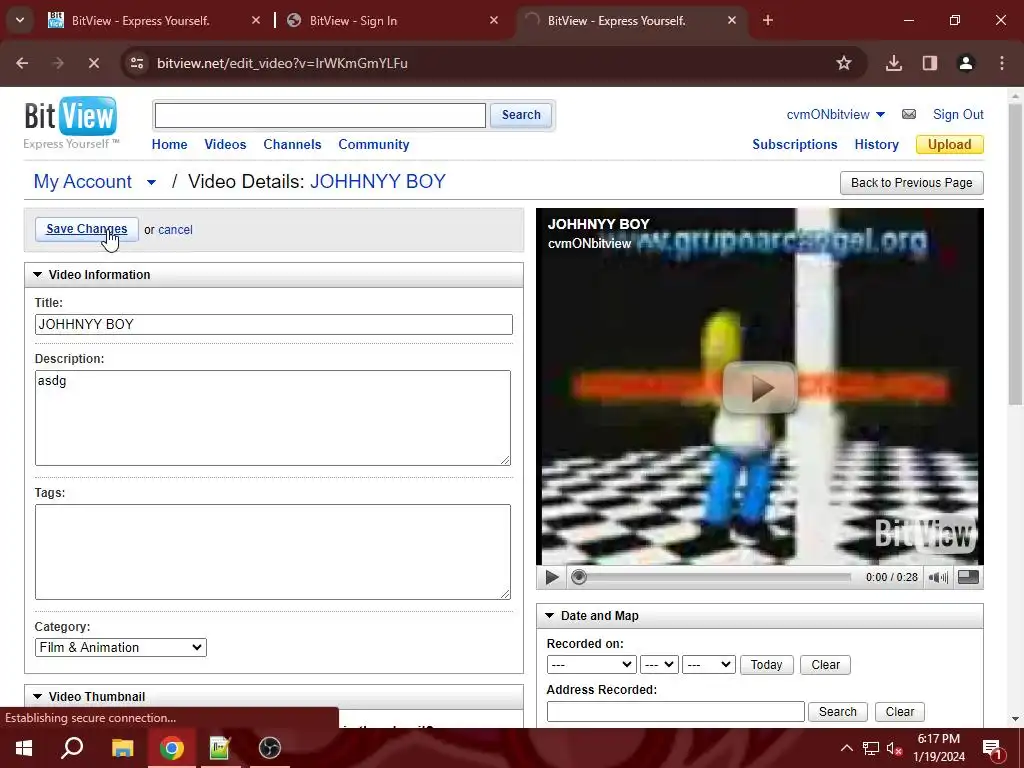Open the Recorded on day dropdown
Viewport: 1024px width, 768px height.
click(x=660, y=665)
